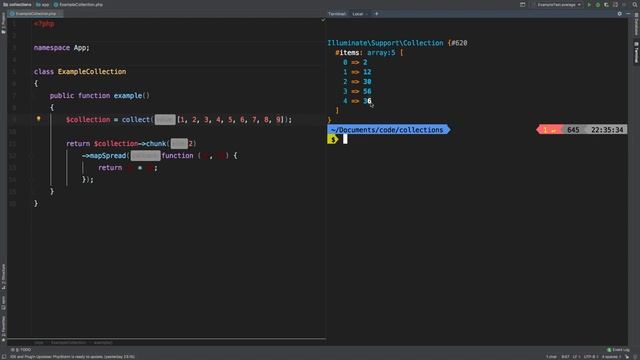Click the class name ExampleCollection in the code
This screenshot has width=640, height=360.
pyautogui.click(x=92, y=71)
